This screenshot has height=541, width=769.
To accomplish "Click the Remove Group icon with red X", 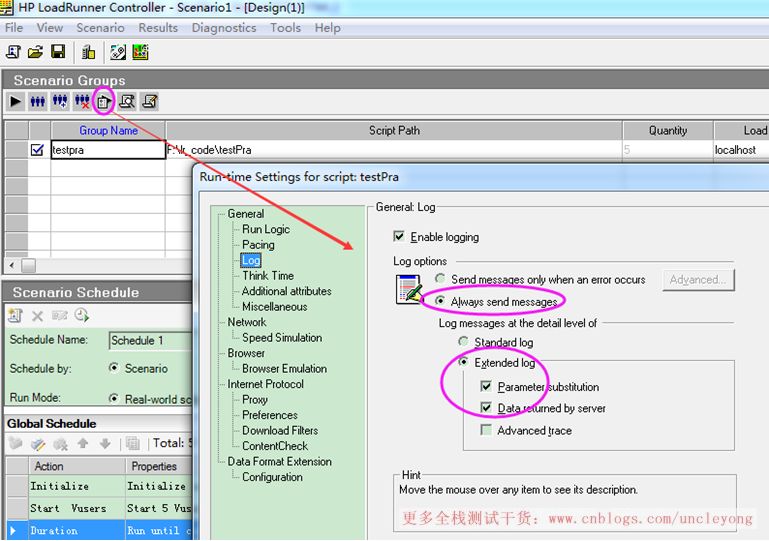I will tap(82, 102).
